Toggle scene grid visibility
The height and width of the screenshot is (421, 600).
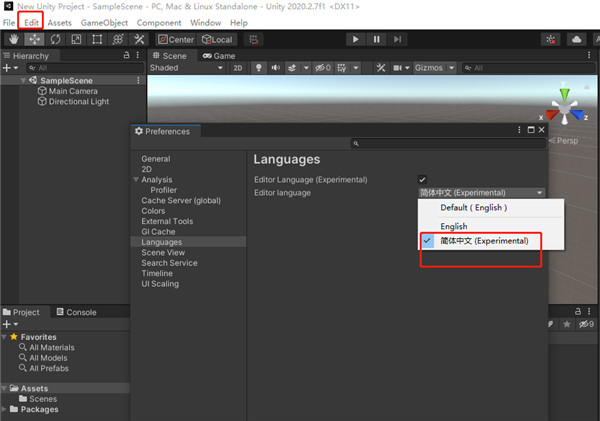[341, 68]
